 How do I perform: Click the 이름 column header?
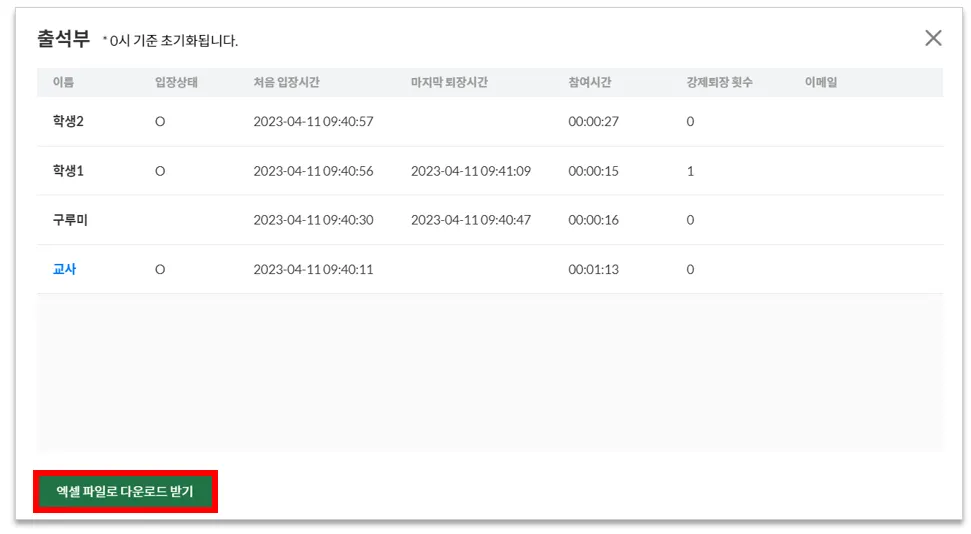tap(63, 82)
